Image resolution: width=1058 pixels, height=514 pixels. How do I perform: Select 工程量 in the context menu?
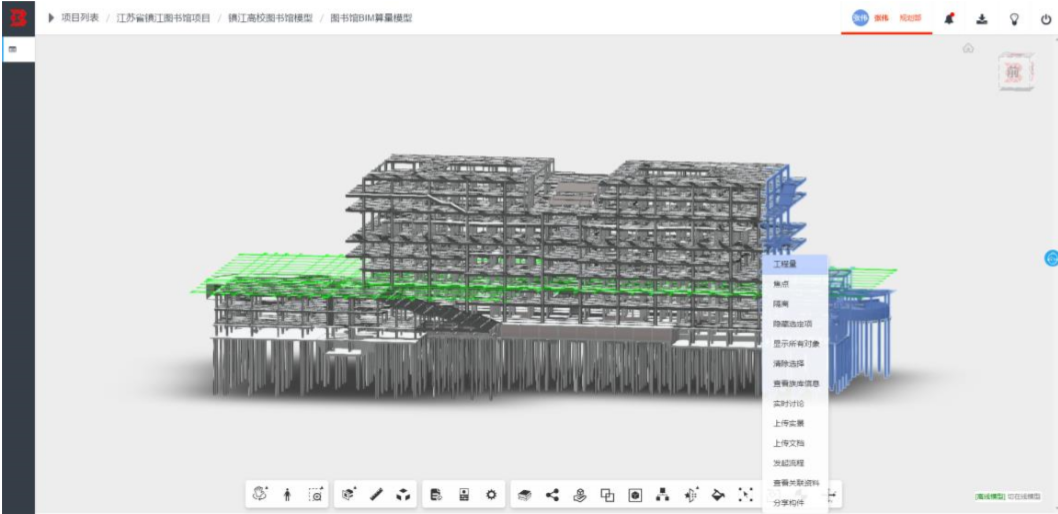click(794, 264)
